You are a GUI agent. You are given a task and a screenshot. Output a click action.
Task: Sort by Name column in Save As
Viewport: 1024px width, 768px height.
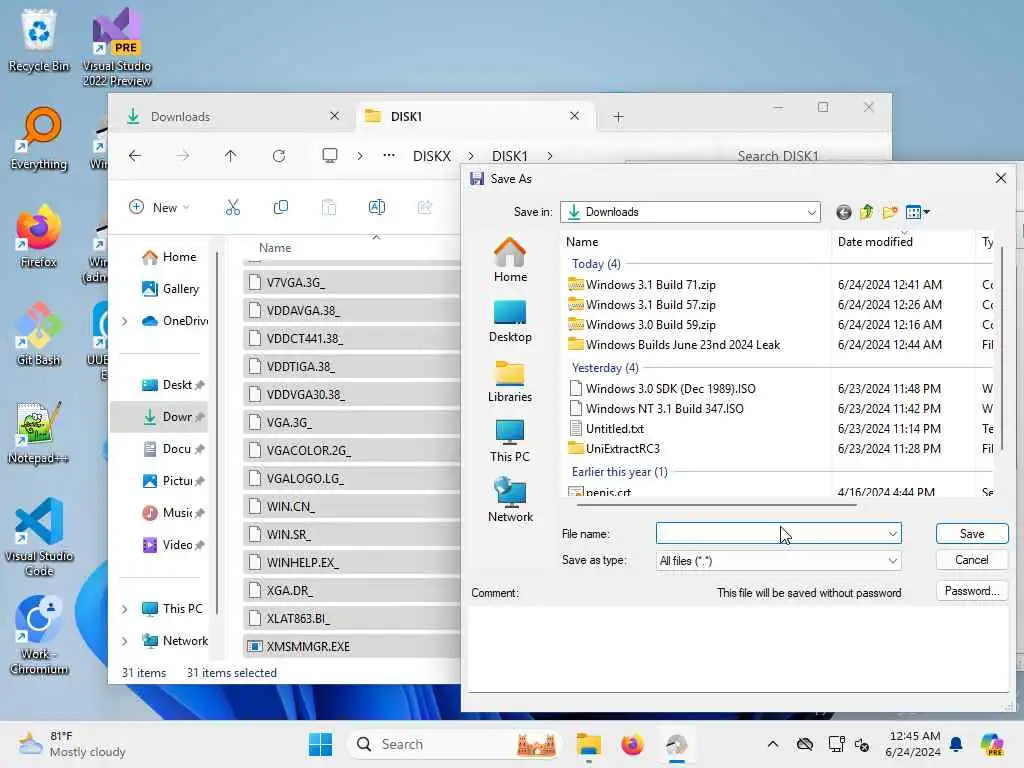pos(582,242)
